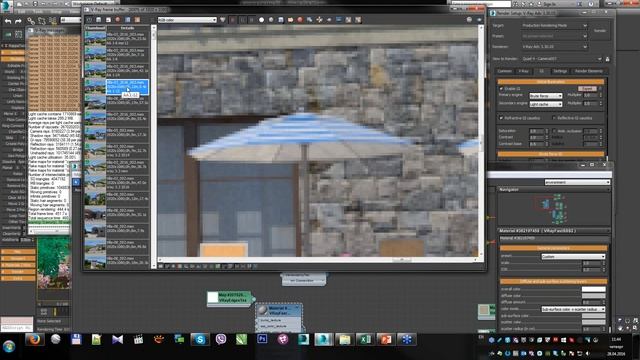The image size is (640, 360).
Task: Open Excel from the taskbar
Action: click(365, 339)
